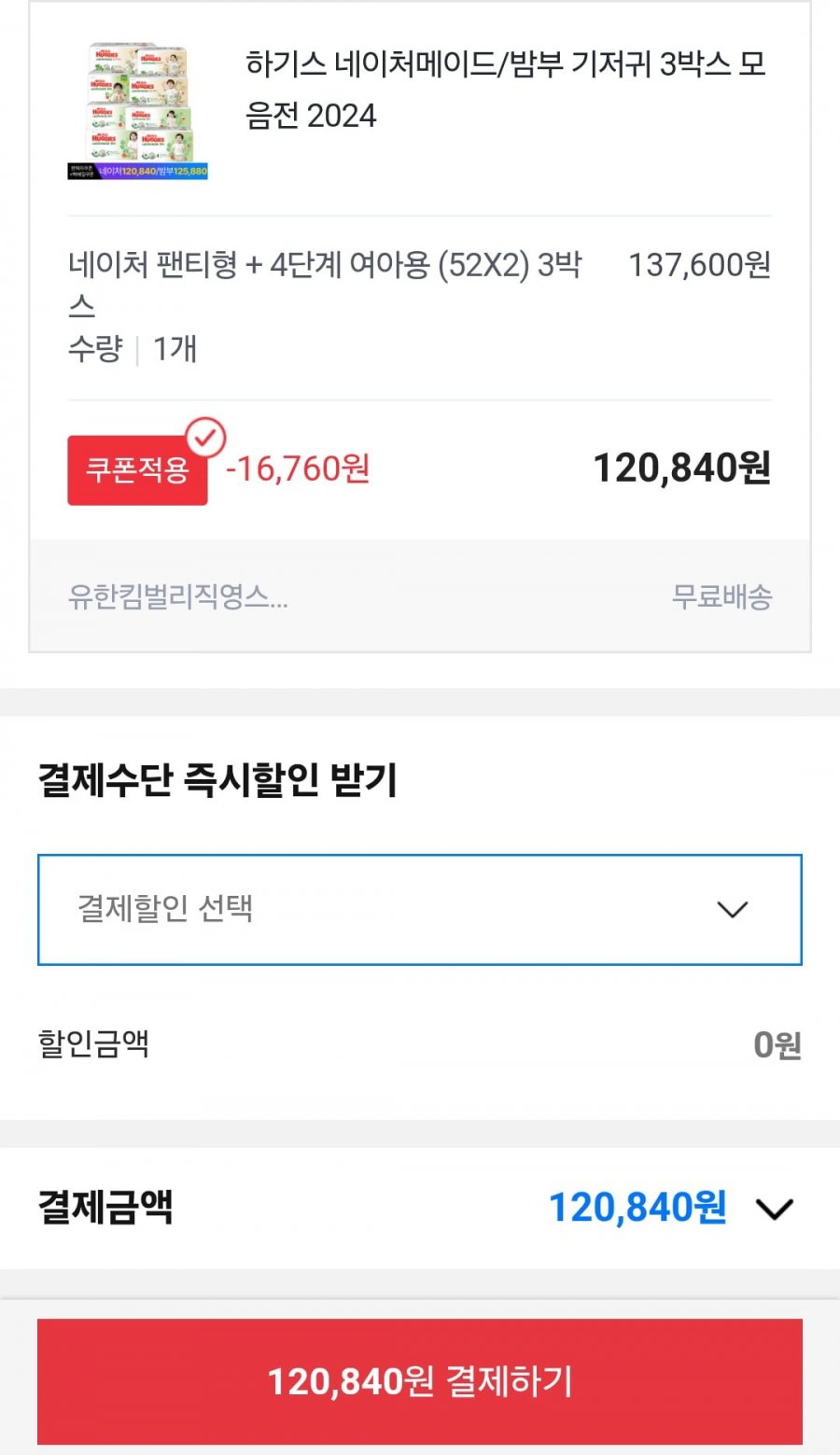Tap the 결제금액 section label
Viewport: 840px width, 1455px height.
tap(105, 1207)
